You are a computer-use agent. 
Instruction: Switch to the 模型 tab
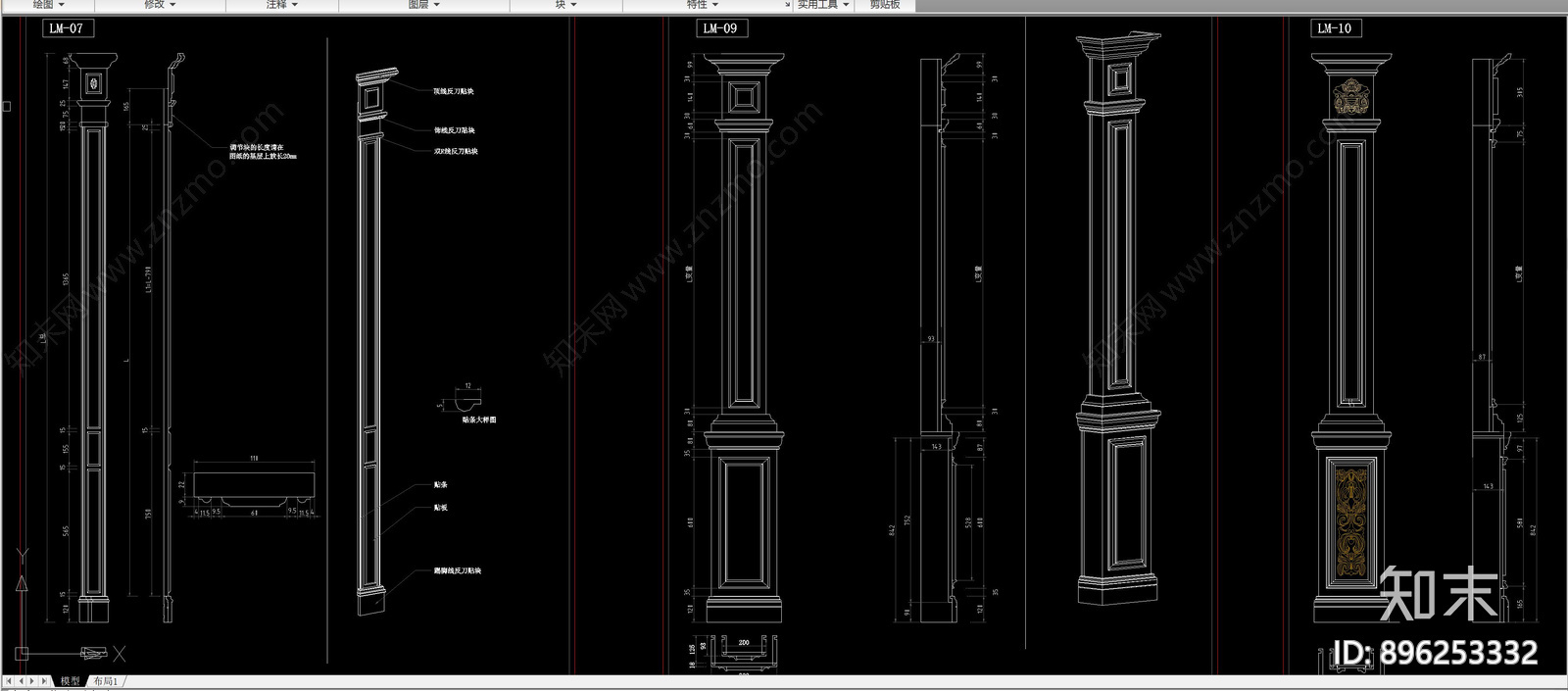click(x=71, y=681)
